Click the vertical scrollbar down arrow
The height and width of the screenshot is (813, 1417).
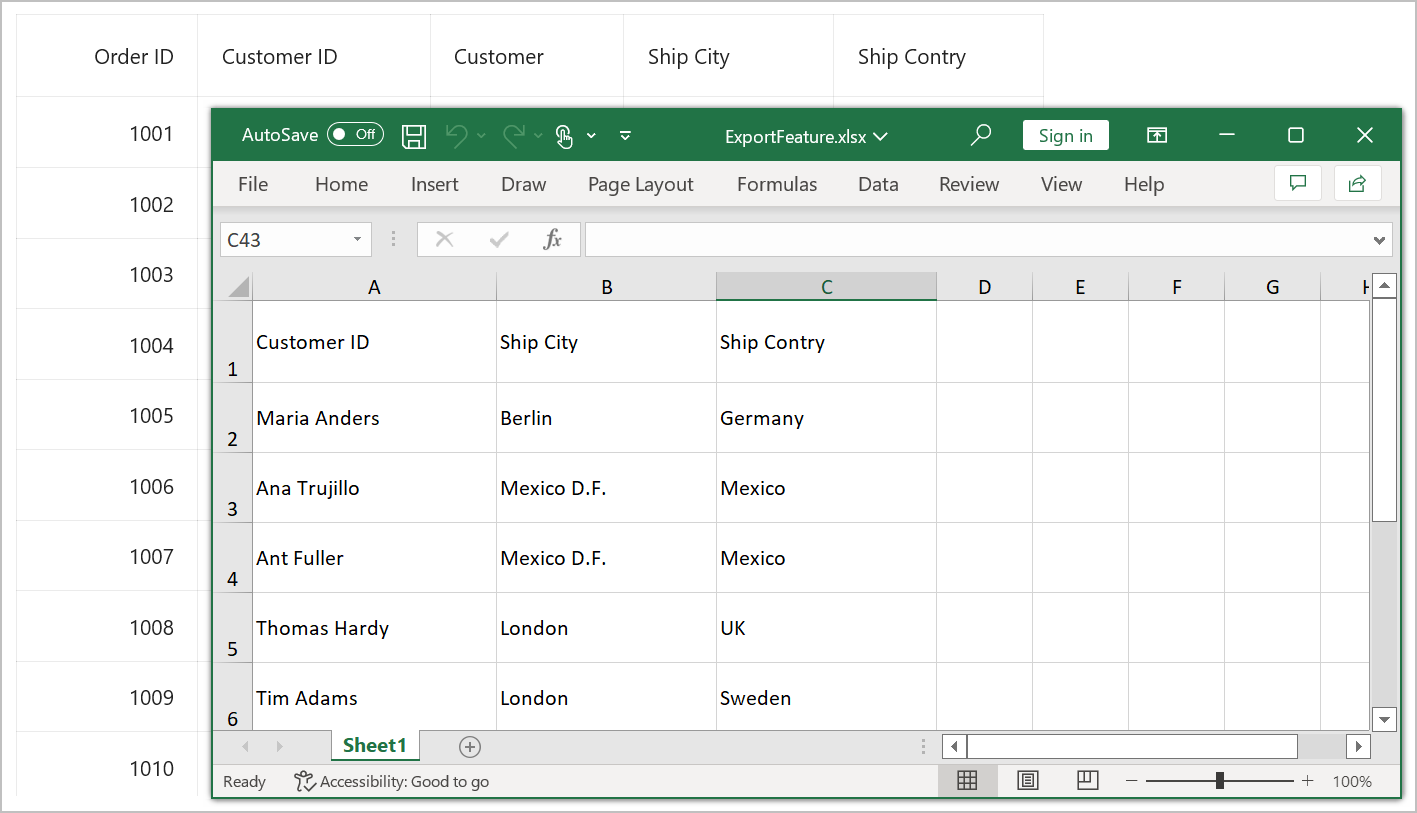pos(1384,718)
